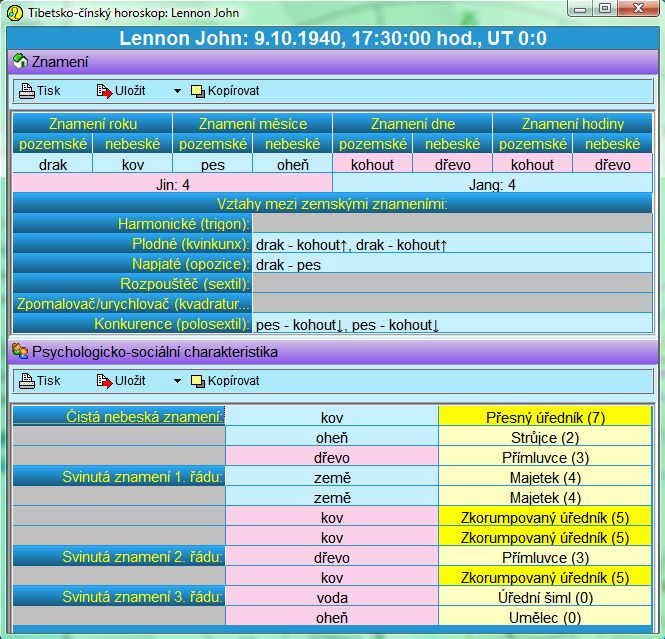Select the Konkurence (polosextil) row label
The image size is (665, 639).
click(132, 324)
